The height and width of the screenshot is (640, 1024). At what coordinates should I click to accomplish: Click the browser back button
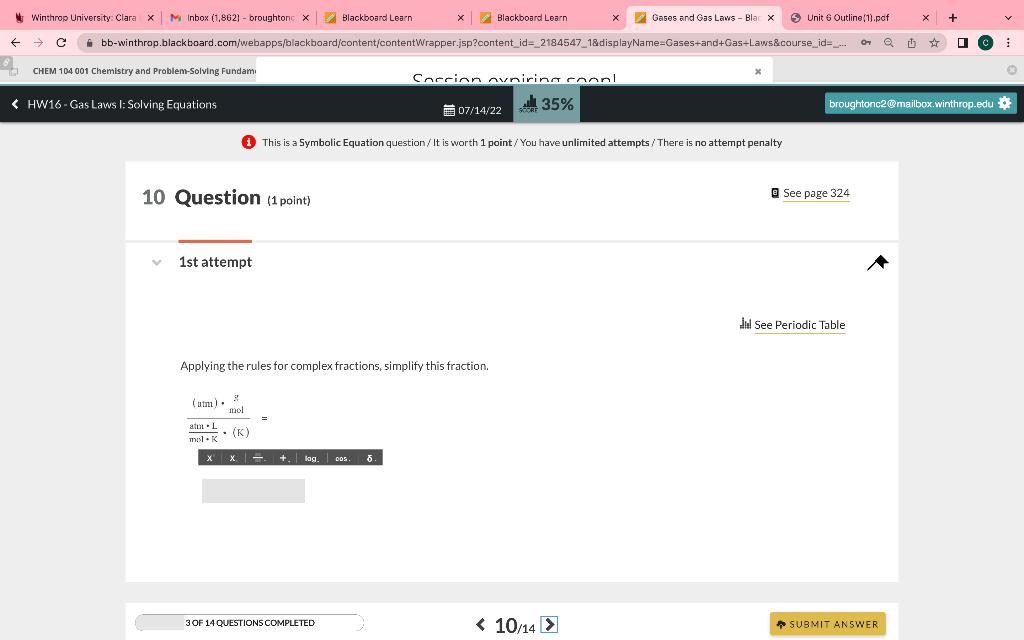15,42
